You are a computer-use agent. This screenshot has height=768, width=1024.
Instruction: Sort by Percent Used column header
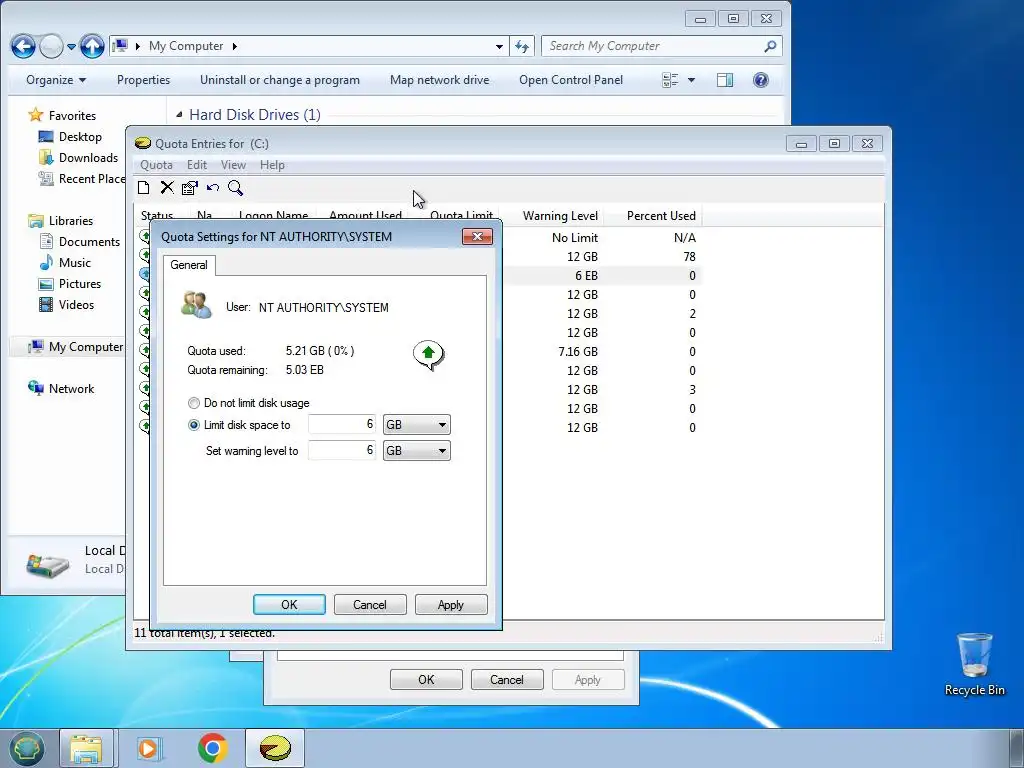[x=653, y=216]
